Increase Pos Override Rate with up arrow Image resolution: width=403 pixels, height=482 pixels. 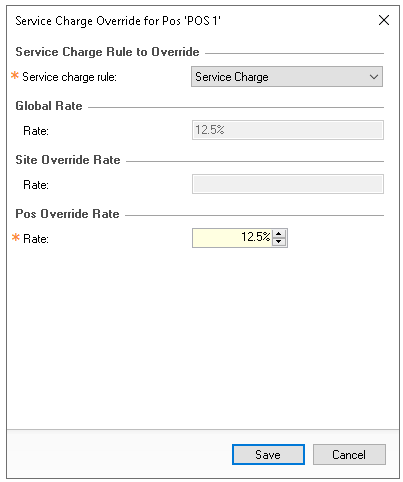pos(279,233)
